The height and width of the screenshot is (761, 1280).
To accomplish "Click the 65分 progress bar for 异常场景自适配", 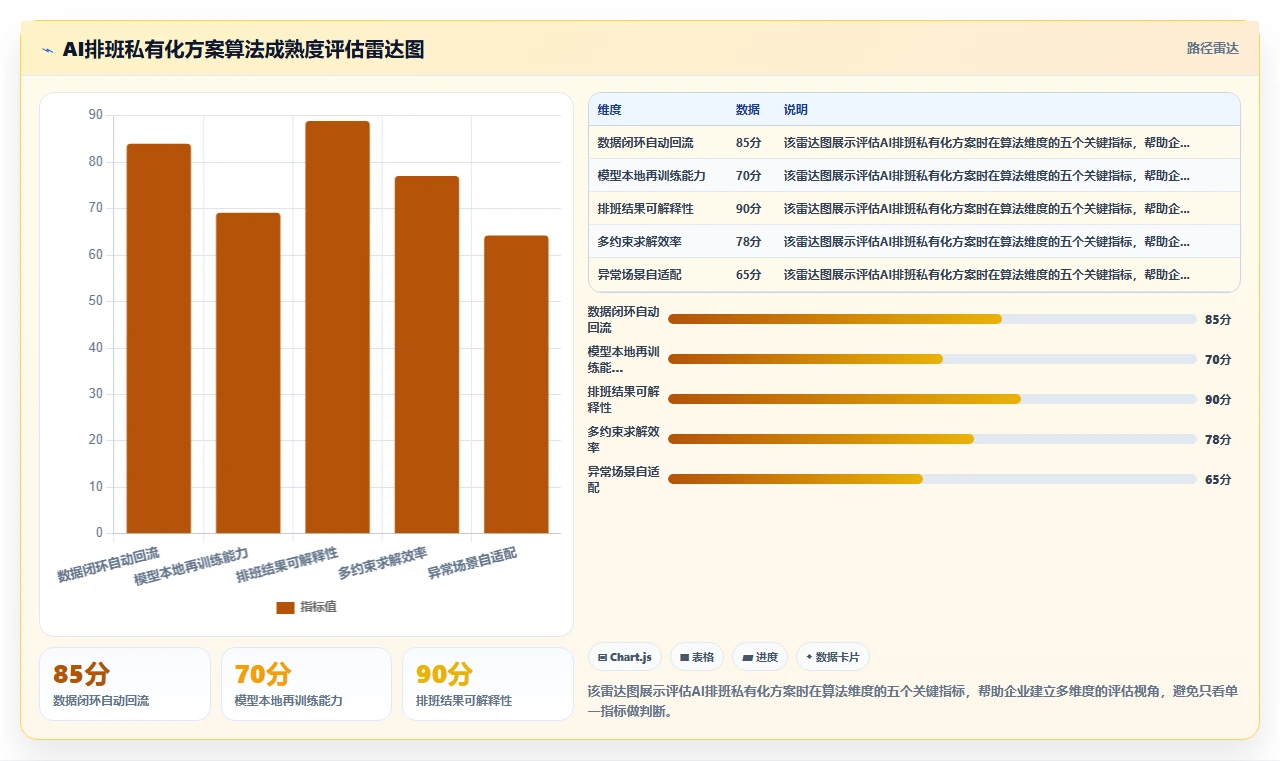I will (932, 479).
